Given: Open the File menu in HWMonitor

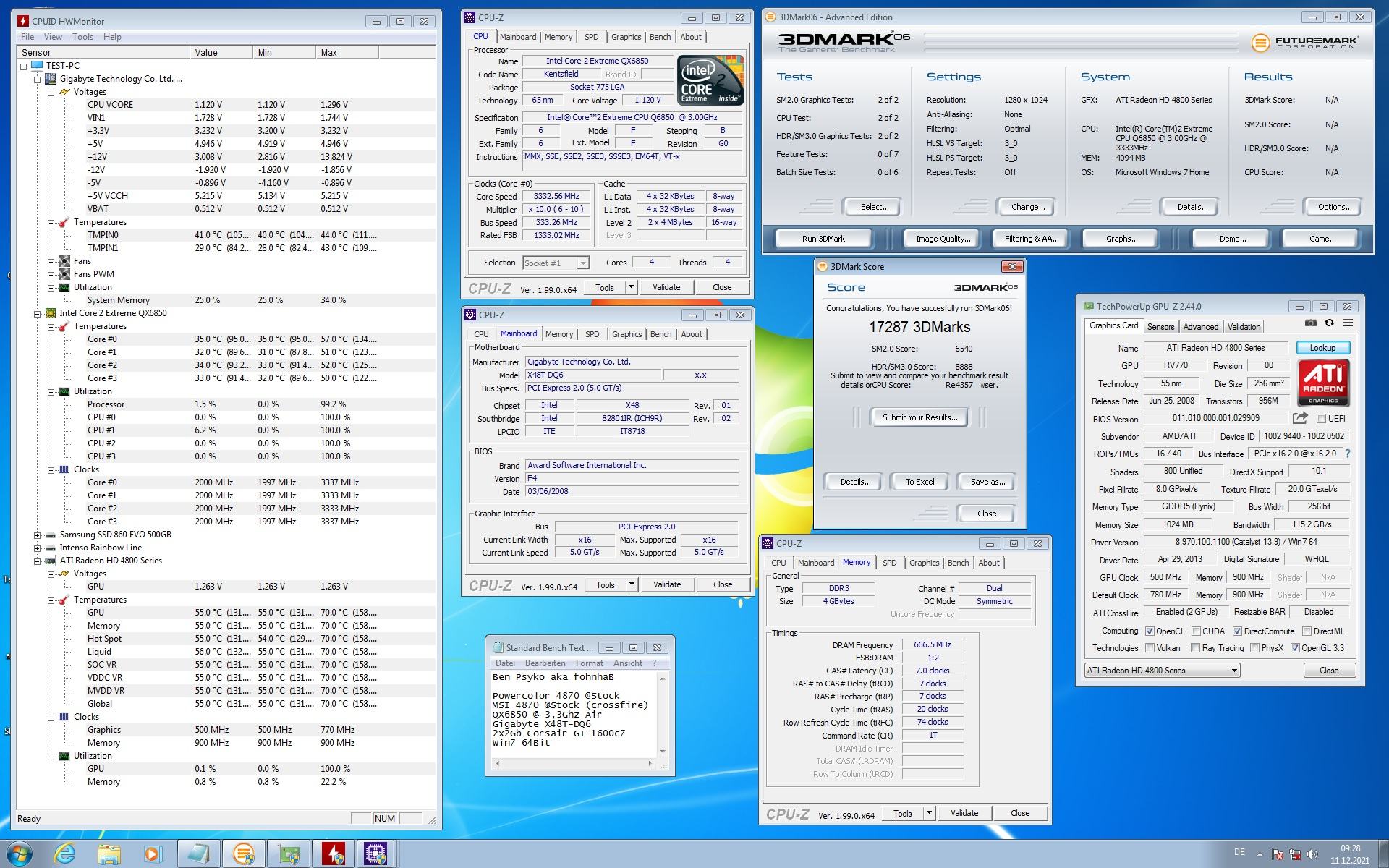Looking at the screenshot, I should coord(27,37).
